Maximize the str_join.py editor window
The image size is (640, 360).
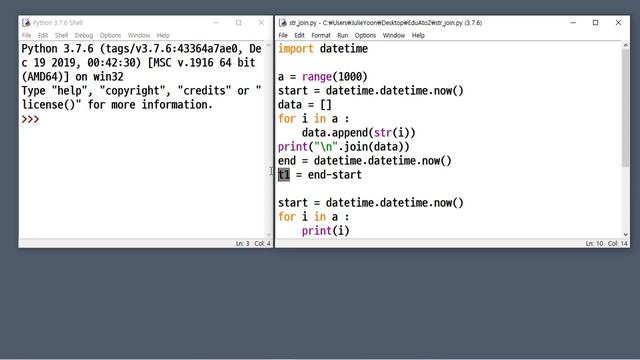[596, 23]
